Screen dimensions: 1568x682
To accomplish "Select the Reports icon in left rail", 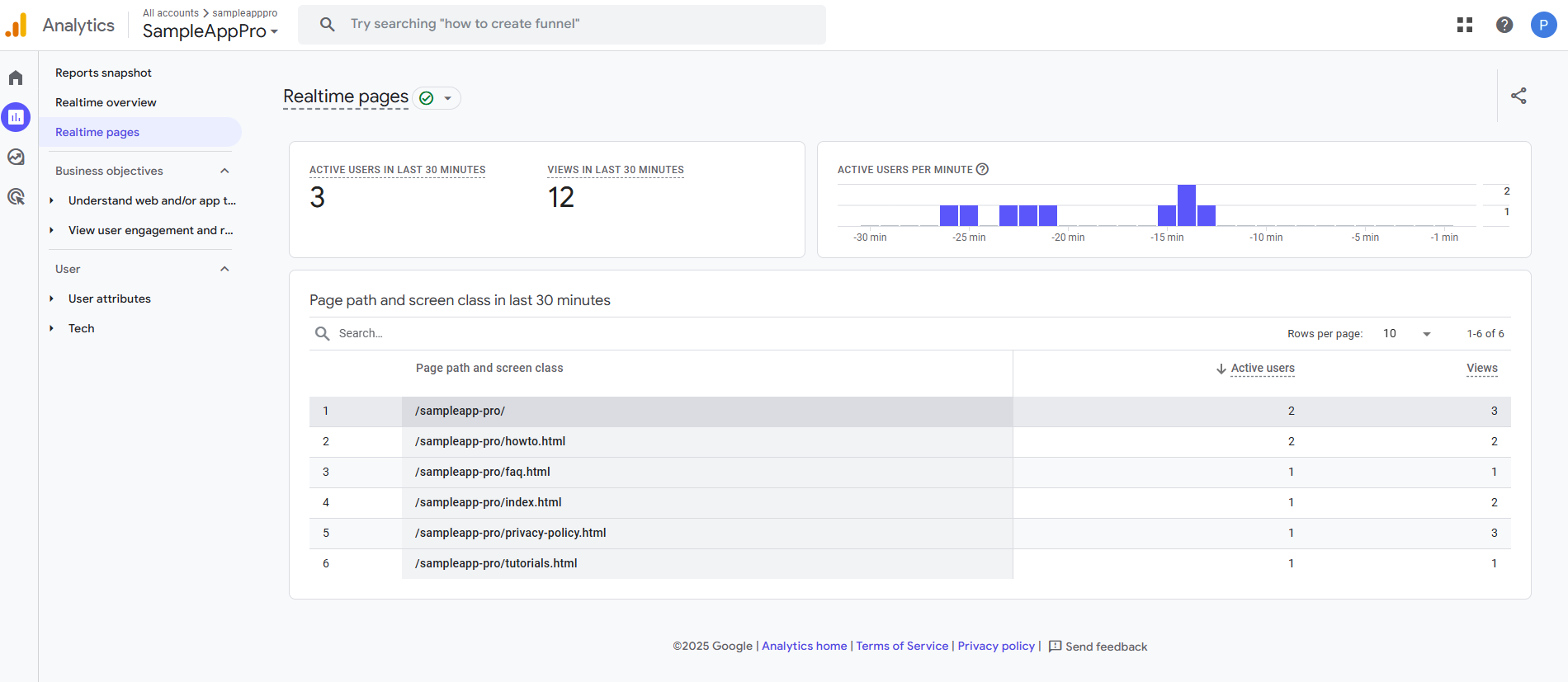I will click(x=16, y=117).
